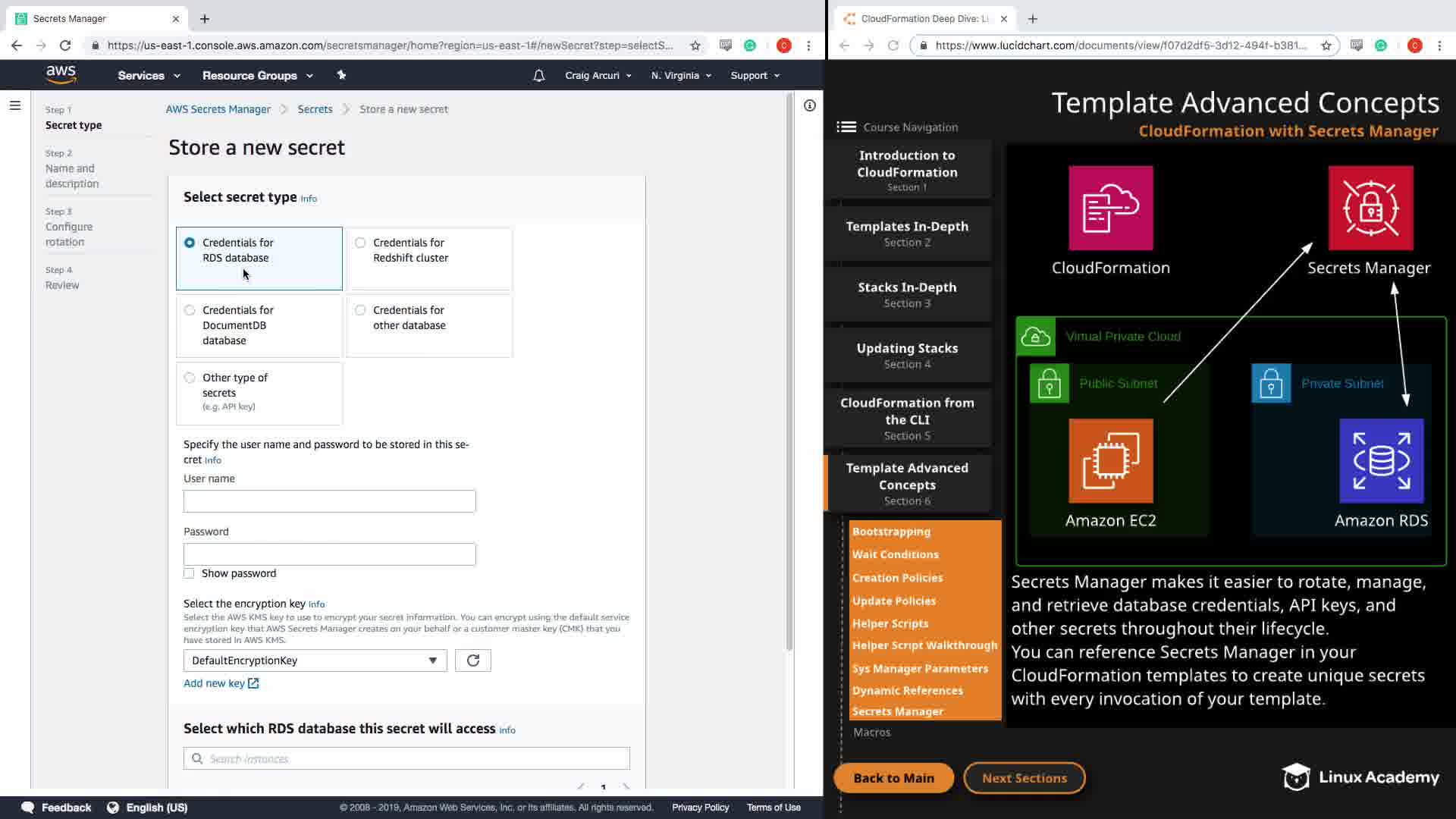Click the User name input field

click(329, 501)
